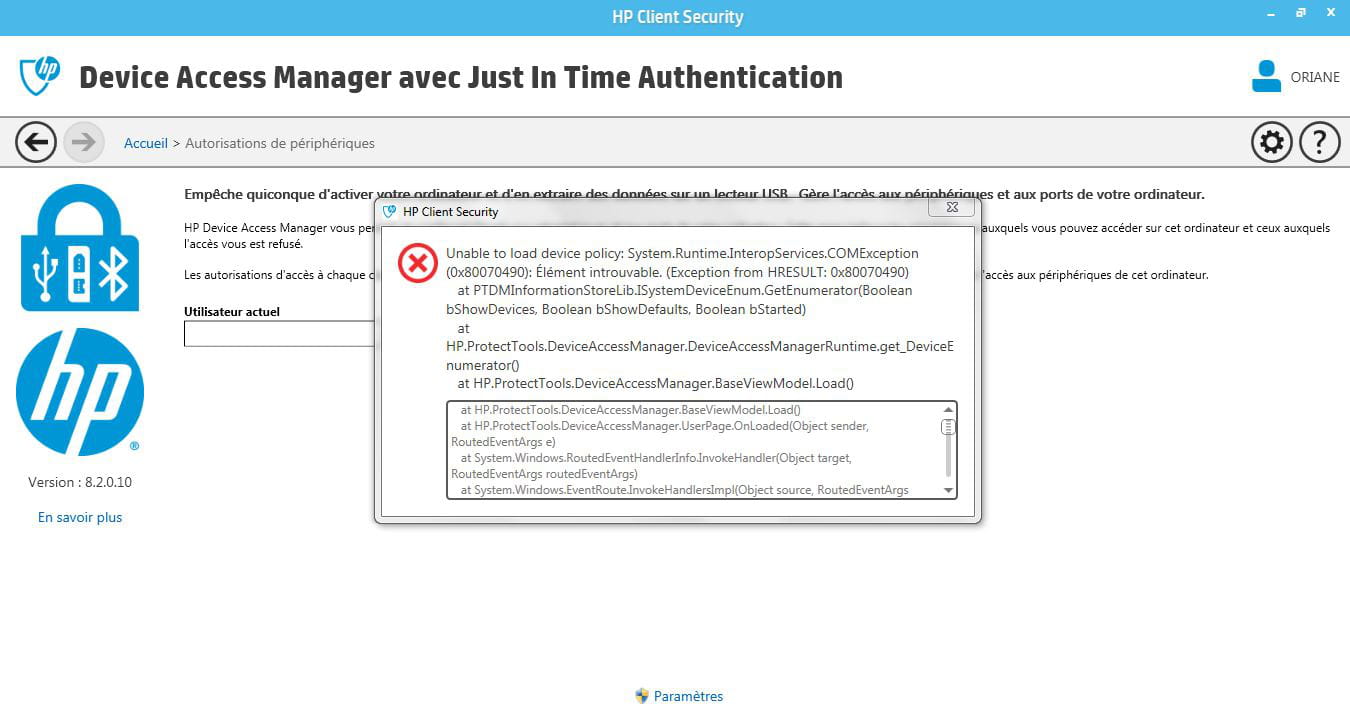This screenshot has height=717, width=1350.
Task: Click the device access lock USB icon
Action: 80,247
